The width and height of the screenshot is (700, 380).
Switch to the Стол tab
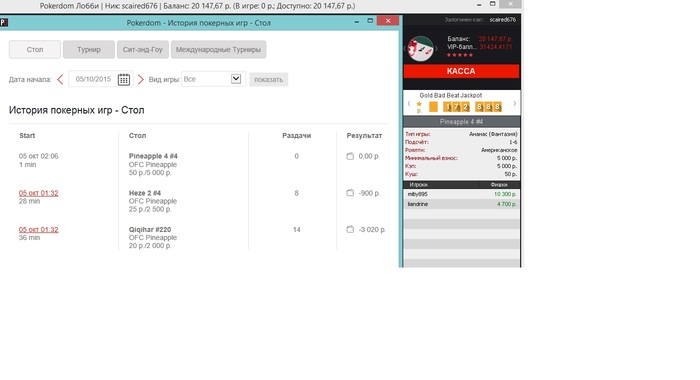pos(35,50)
